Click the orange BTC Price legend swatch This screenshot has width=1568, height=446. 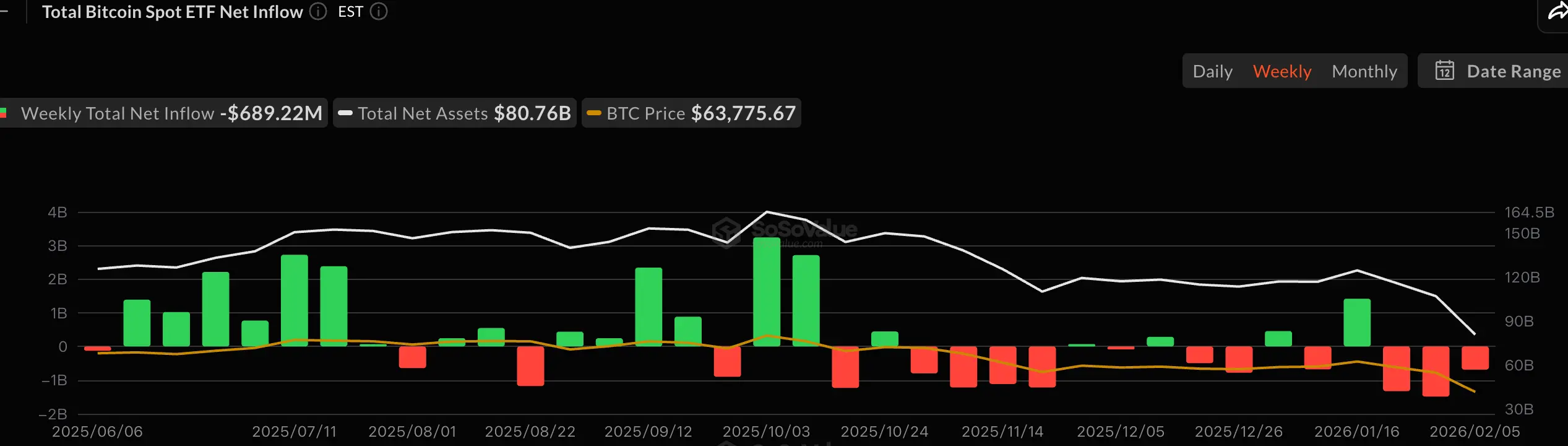pos(593,113)
